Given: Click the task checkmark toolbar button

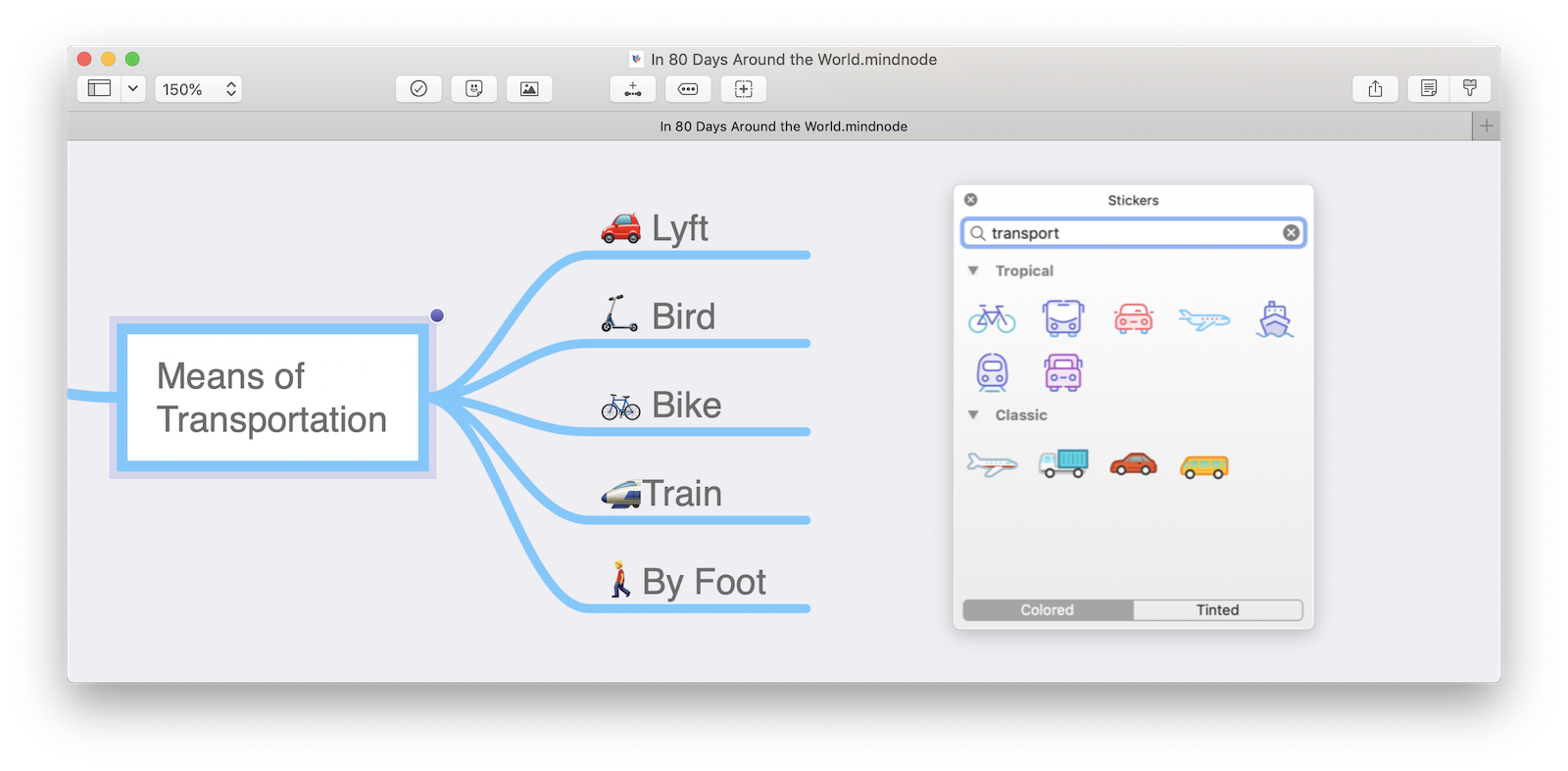Looking at the screenshot, I should point(418,89).
